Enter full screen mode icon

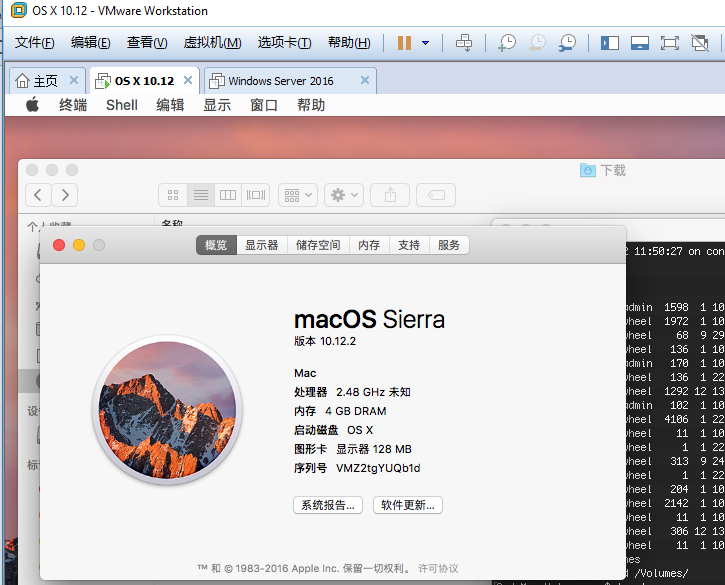tap(670, 43)
